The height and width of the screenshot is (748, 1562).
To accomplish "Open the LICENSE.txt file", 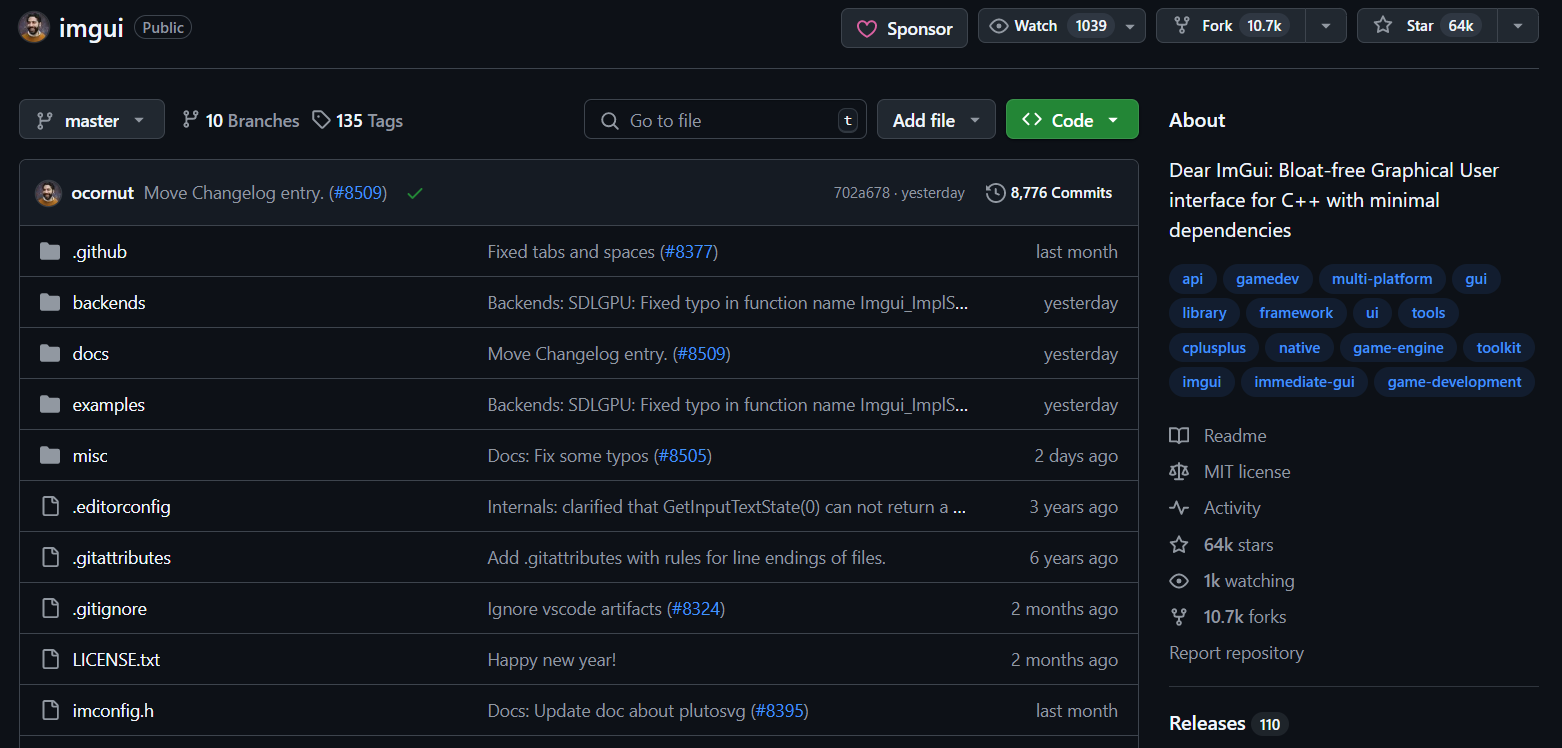I will point(116,659).
